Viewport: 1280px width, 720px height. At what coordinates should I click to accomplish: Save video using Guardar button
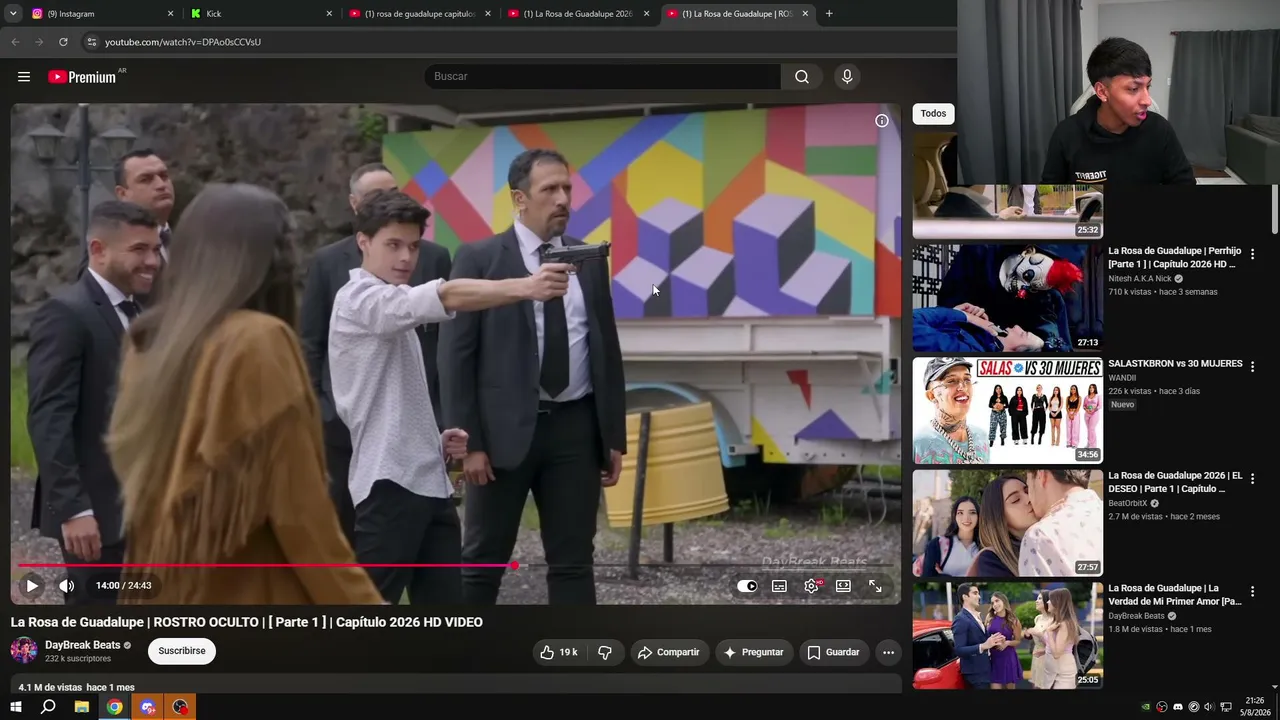833,652
